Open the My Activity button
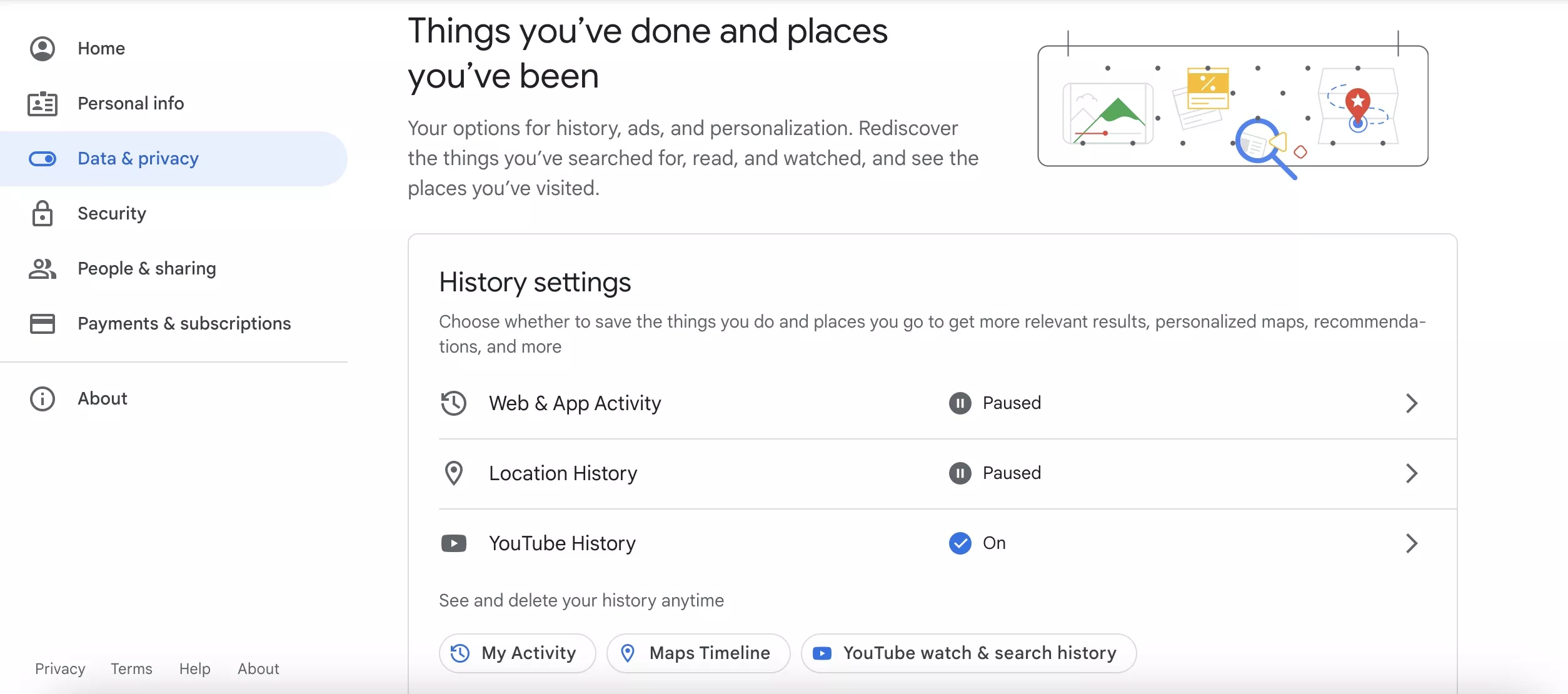This screenshot has width=1568, height=694. tap(517, 653)
